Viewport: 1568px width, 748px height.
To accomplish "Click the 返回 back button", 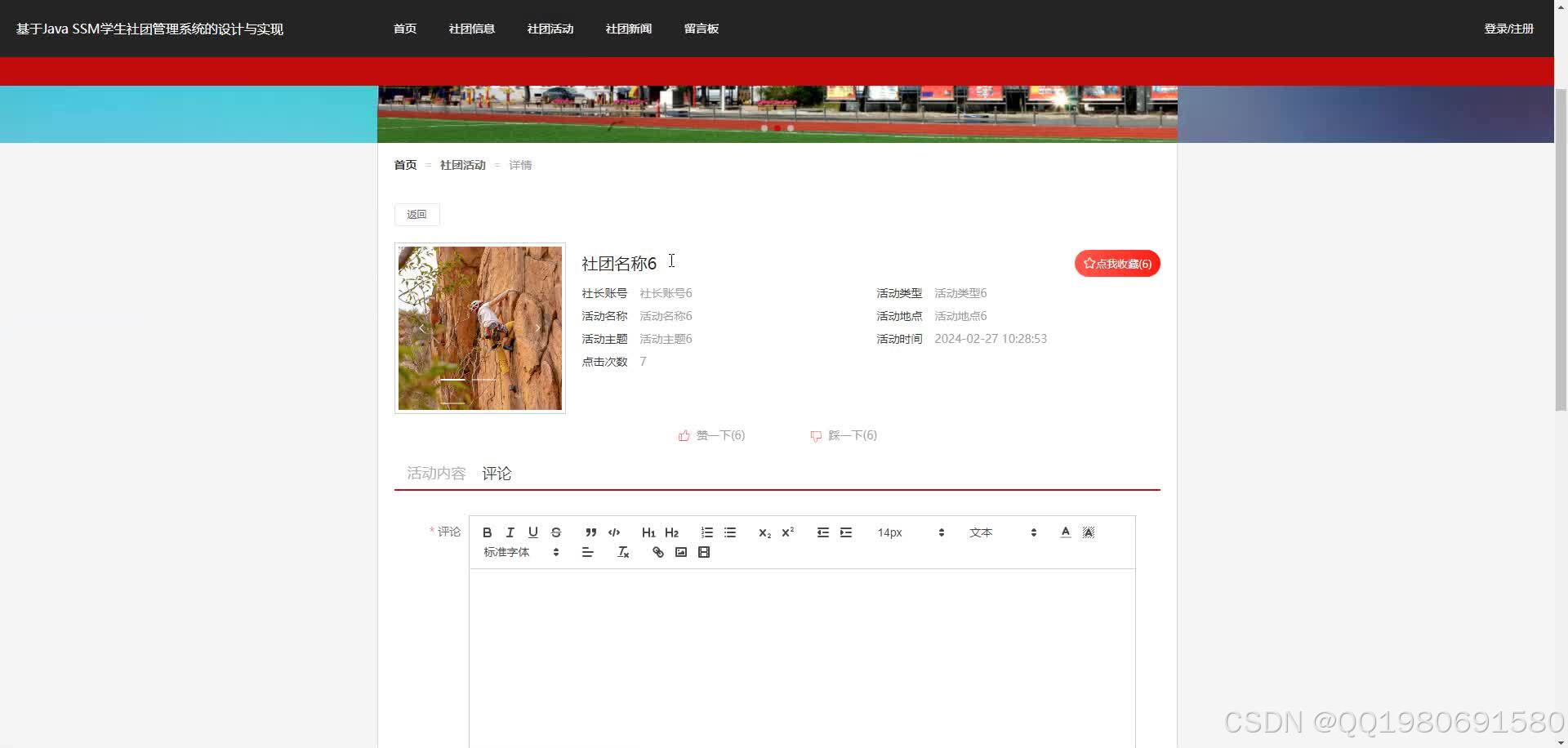I will pyautogui.click(x=417, y=215).
